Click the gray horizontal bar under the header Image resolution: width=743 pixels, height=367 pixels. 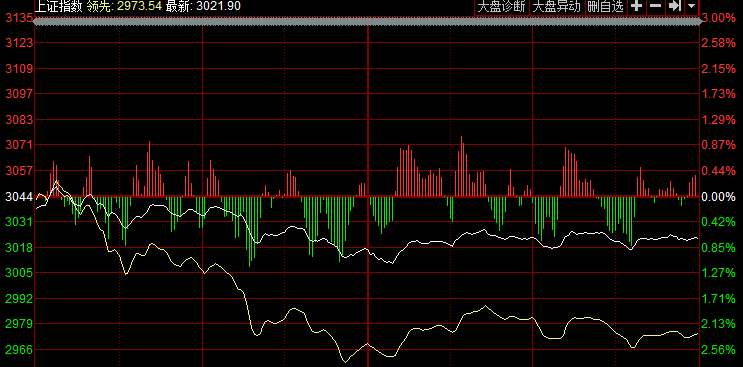(367, 21)
